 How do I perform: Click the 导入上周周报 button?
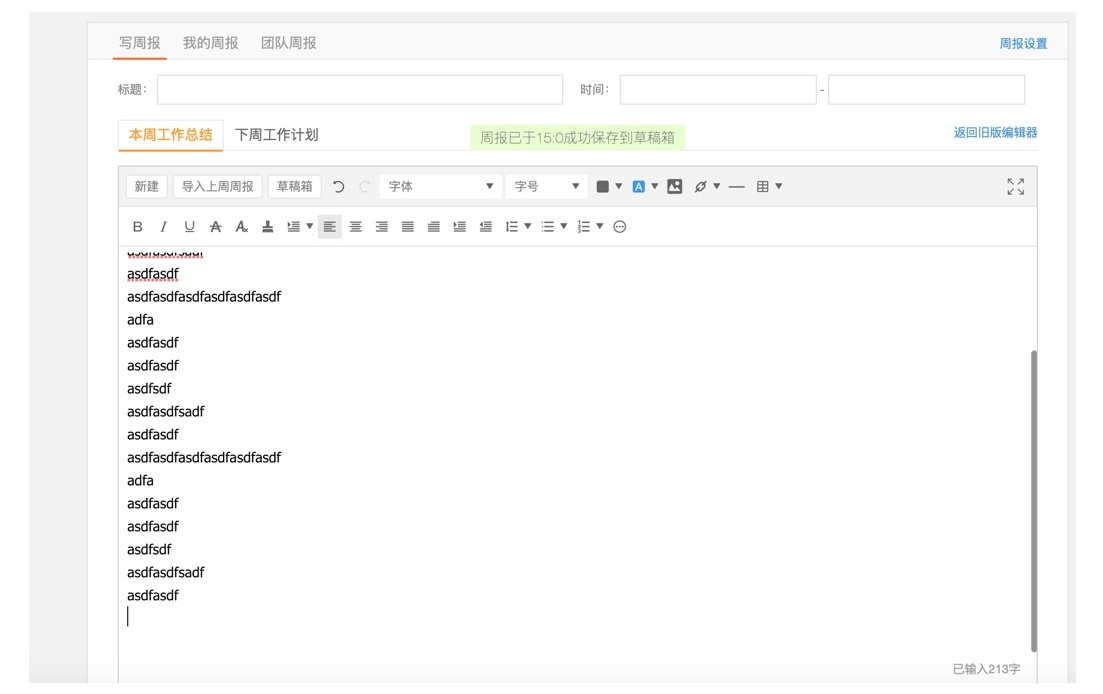(x=217, y=186)
